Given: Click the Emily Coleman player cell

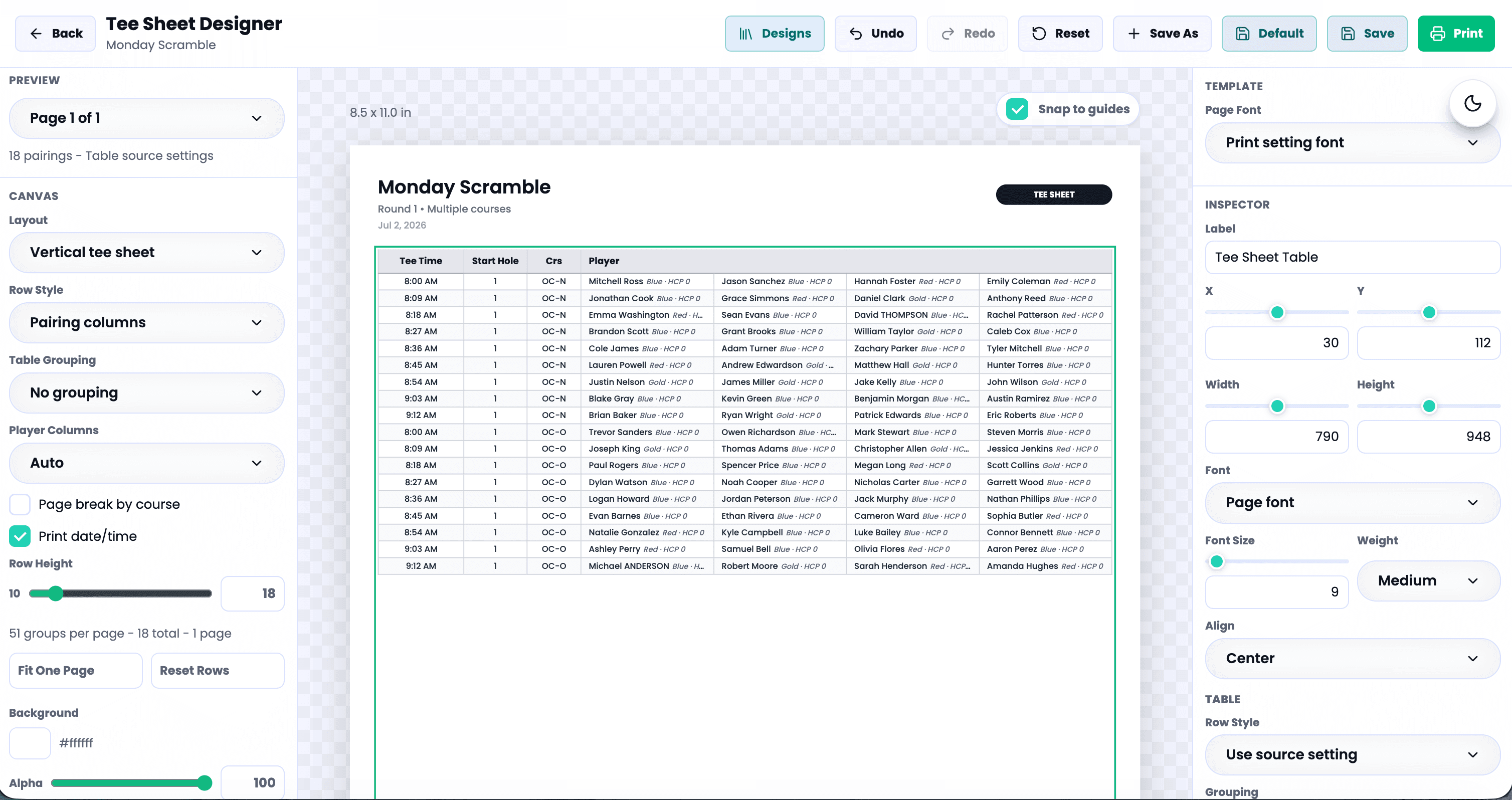Looking at the screenshot, I should click(x=1045, y=282).
